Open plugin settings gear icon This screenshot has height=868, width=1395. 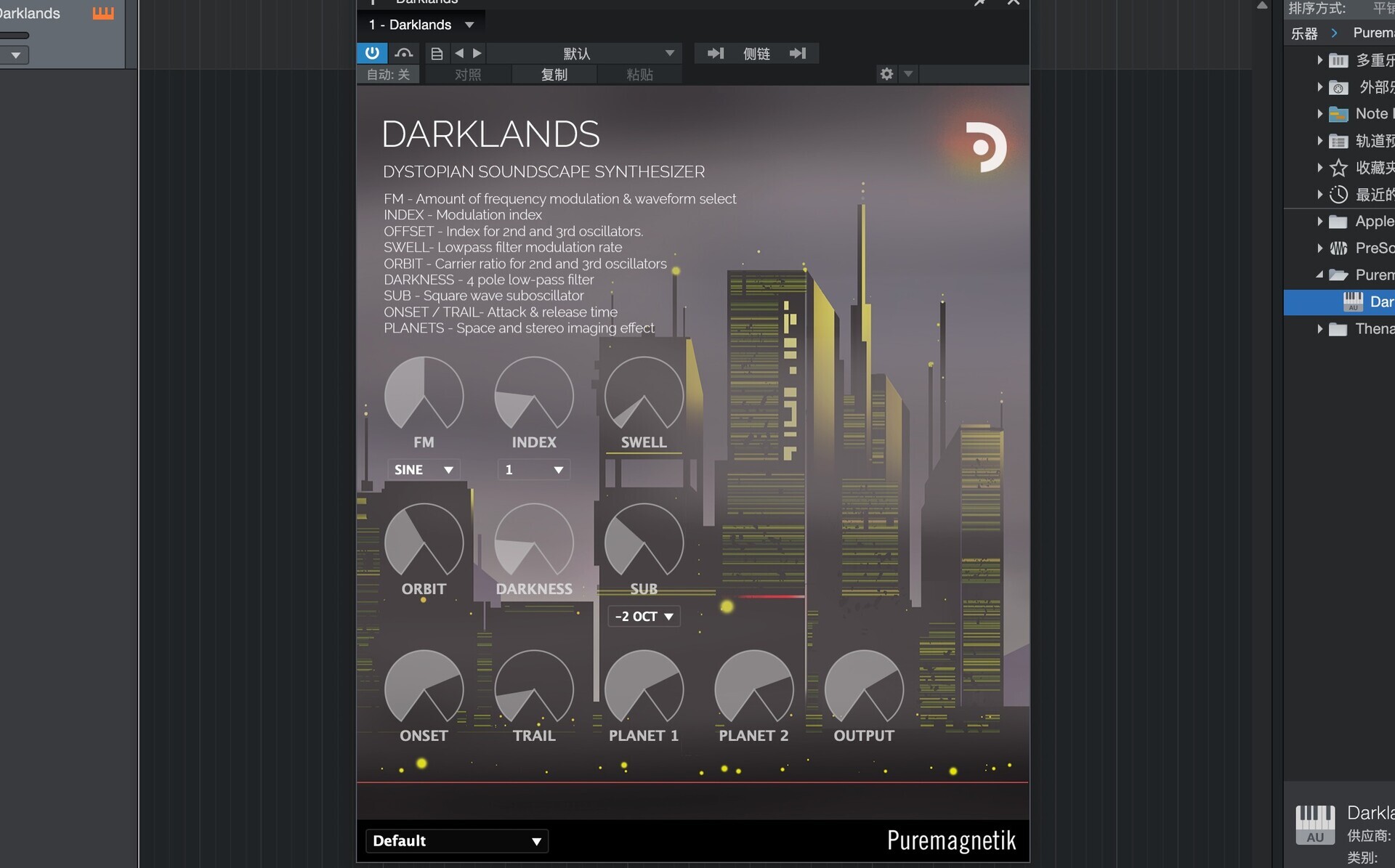coord(886,74)
